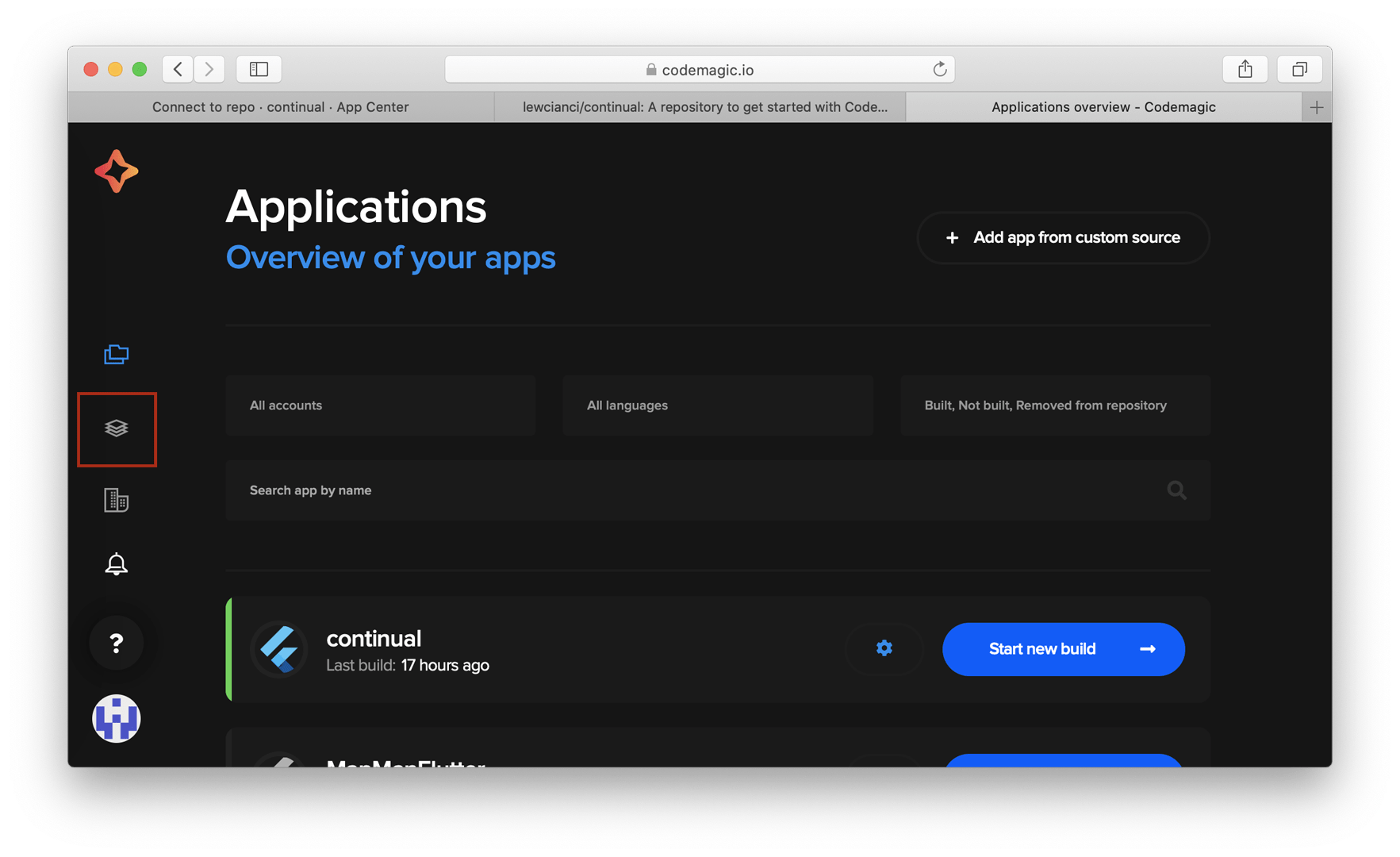The image size is (1400, 857).
Task: Click the Applications page heading
Action: 356,207
